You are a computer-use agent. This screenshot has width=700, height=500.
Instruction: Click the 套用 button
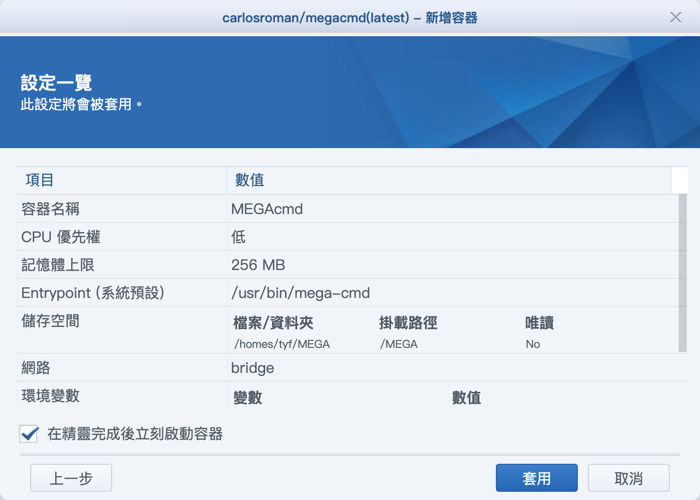coord(537,478)
